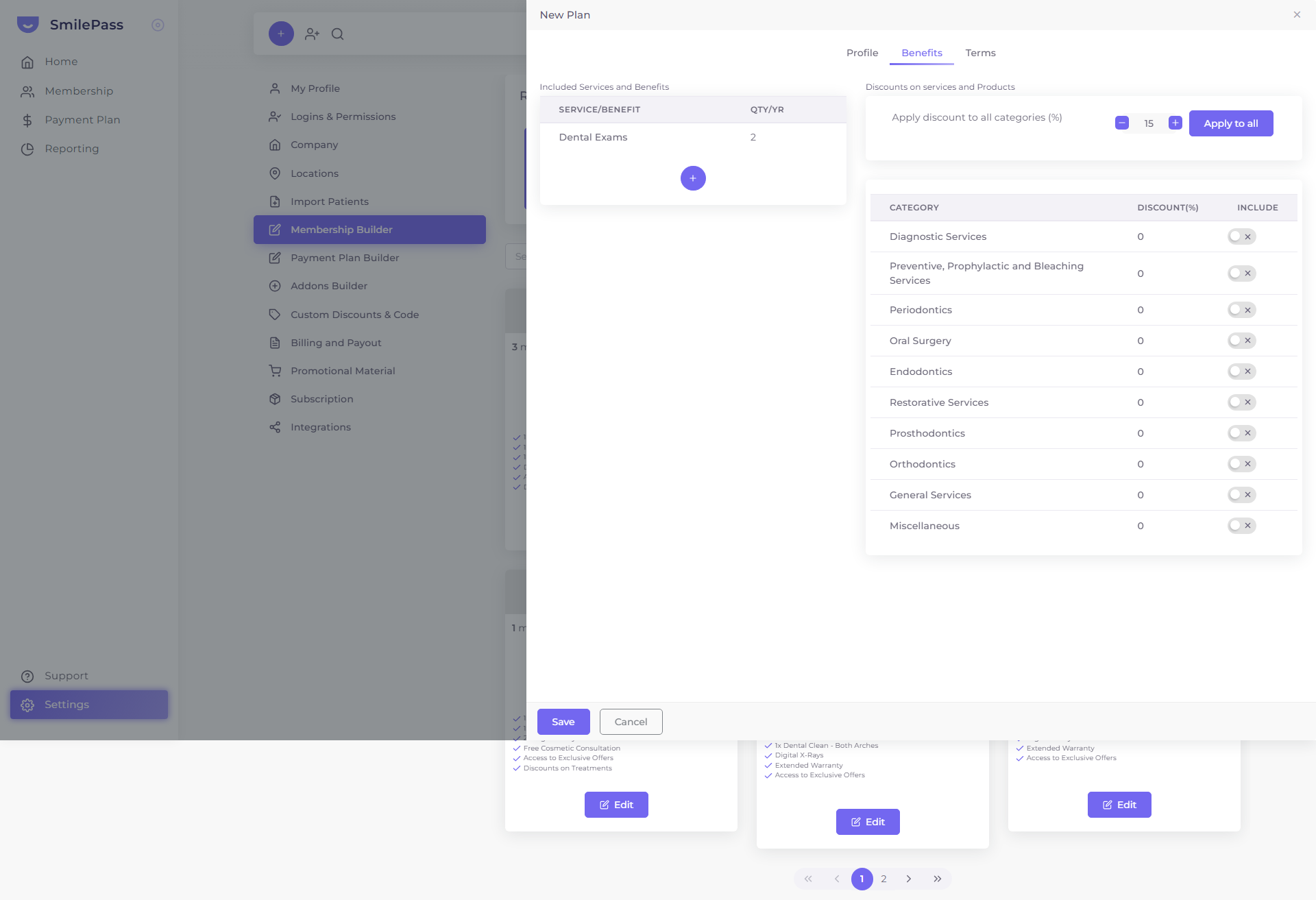The width and height of the screenshot is (1316, 900).
Task: Open Custom Discounts & Code
Action: coord(369,315)
